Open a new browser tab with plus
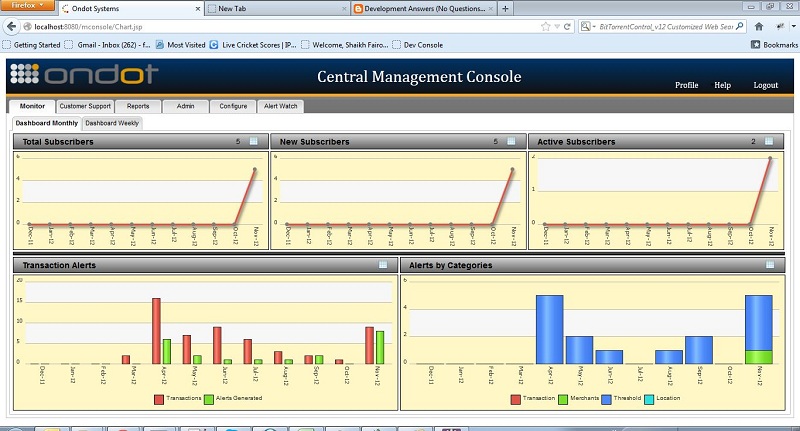Viewport: 800px width, 431px height. pyautogui.click(x=505, y=8)
